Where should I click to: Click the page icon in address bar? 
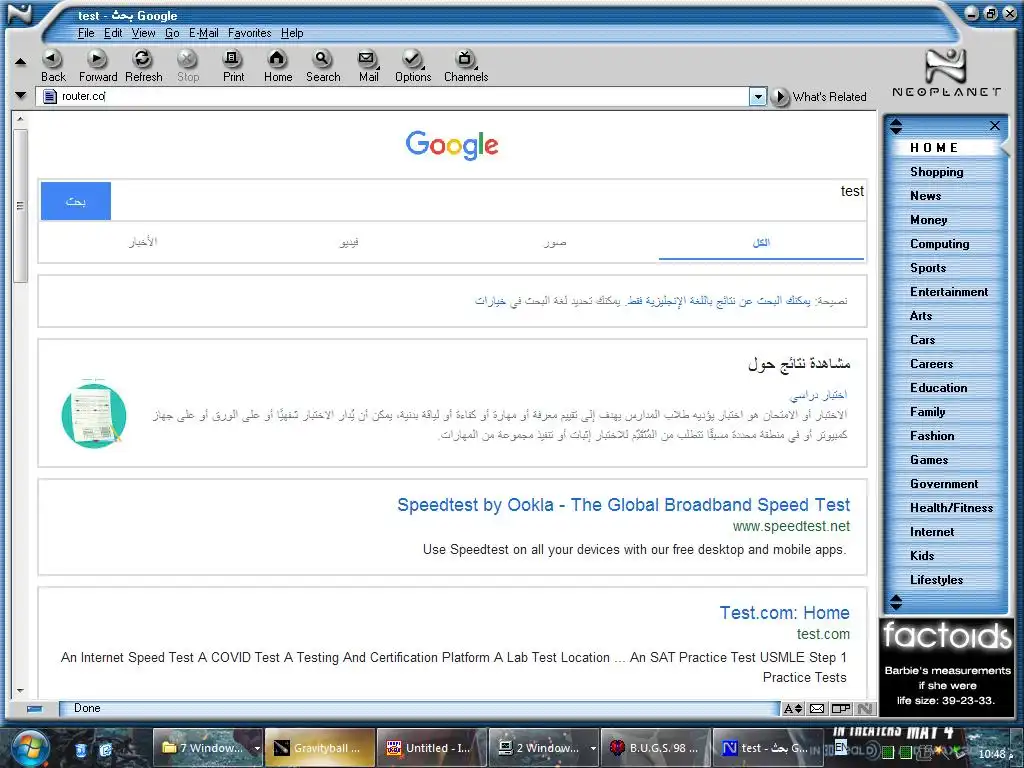[50, 97]
